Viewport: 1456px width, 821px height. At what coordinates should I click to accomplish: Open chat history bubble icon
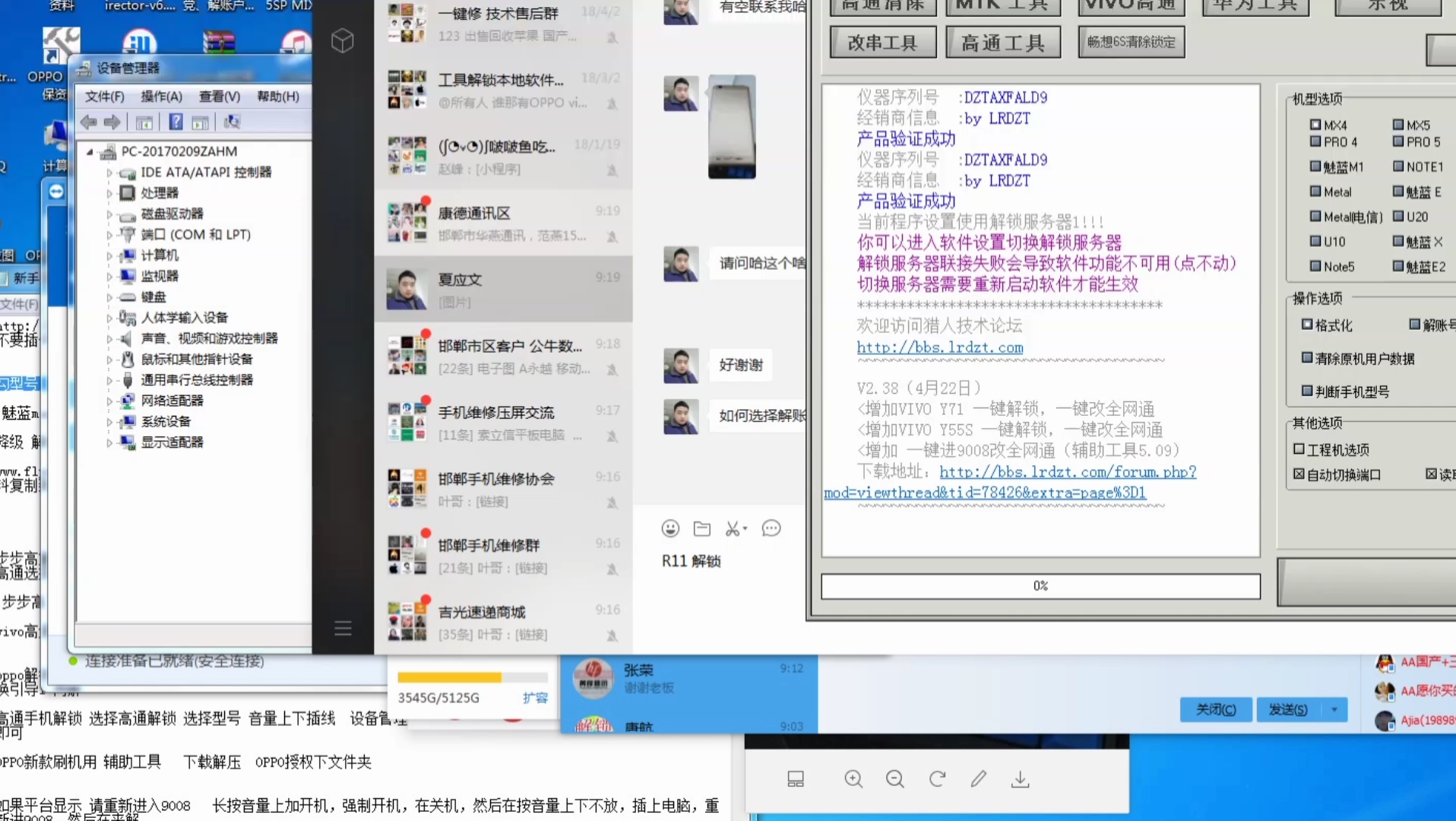click(x=771, y=528)
